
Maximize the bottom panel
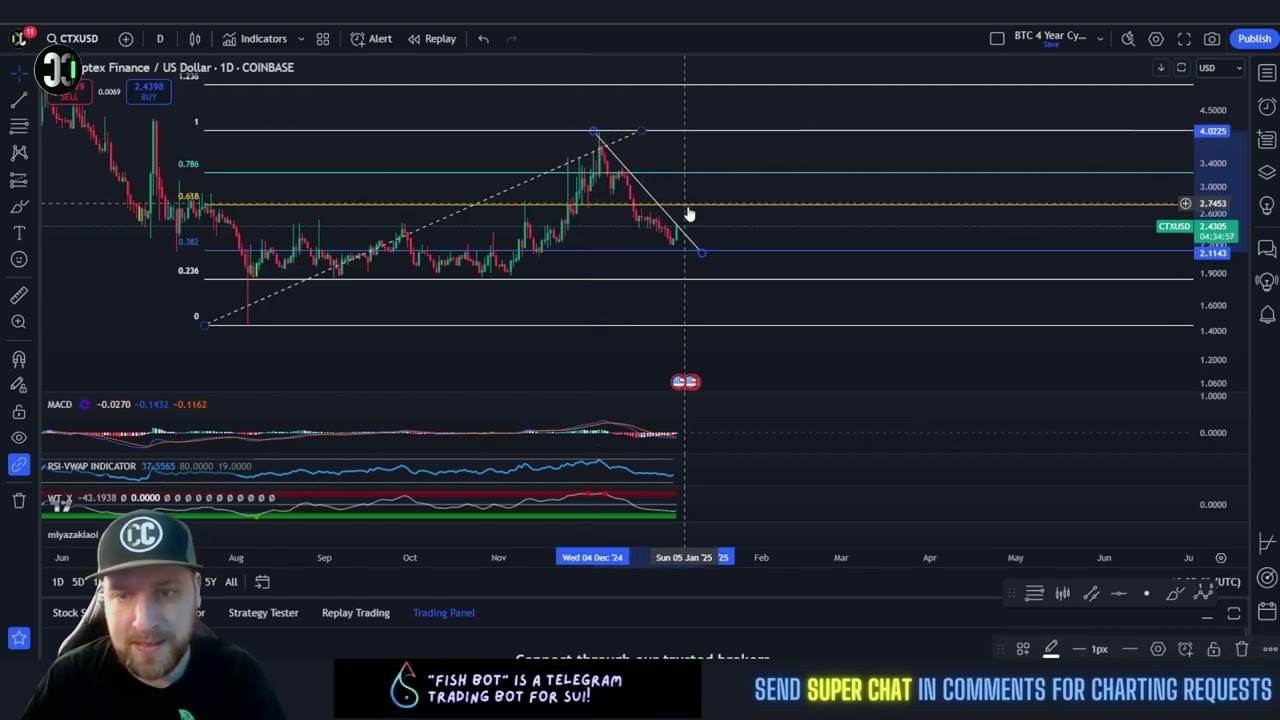[x=1234, y=614]
